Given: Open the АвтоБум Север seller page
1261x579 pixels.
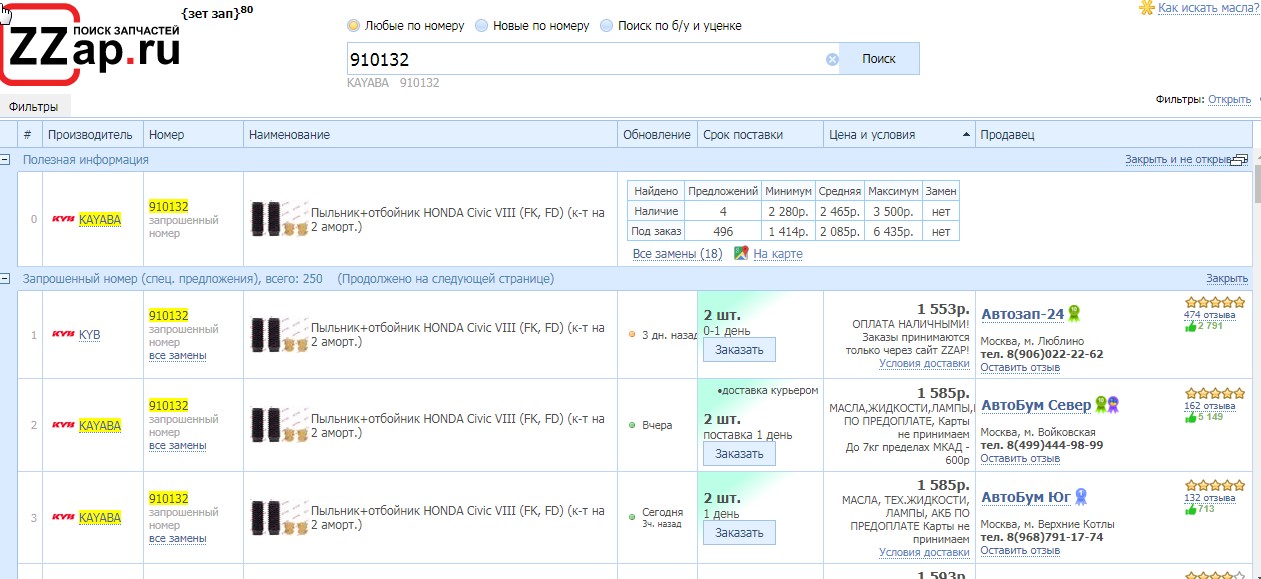Looking at the screenshot, I should 1036,405.
